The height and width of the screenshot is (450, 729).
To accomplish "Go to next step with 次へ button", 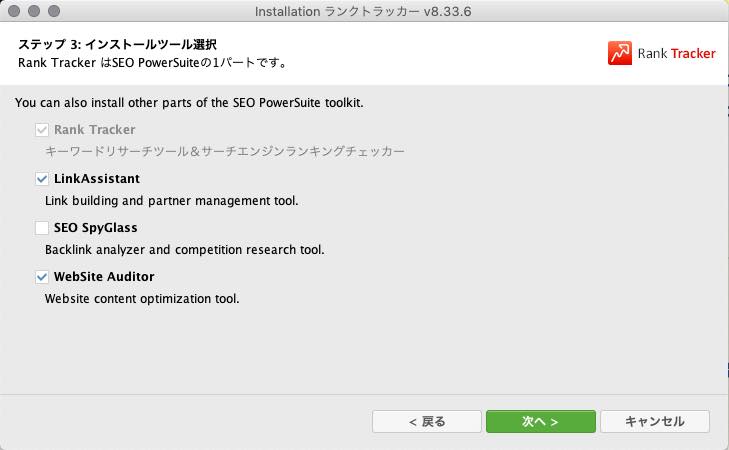I will click(541, 421).
